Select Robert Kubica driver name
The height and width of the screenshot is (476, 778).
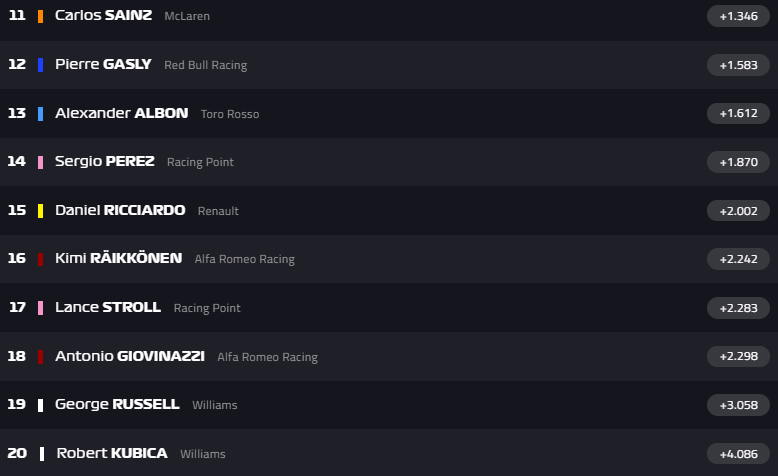(112, 453)
